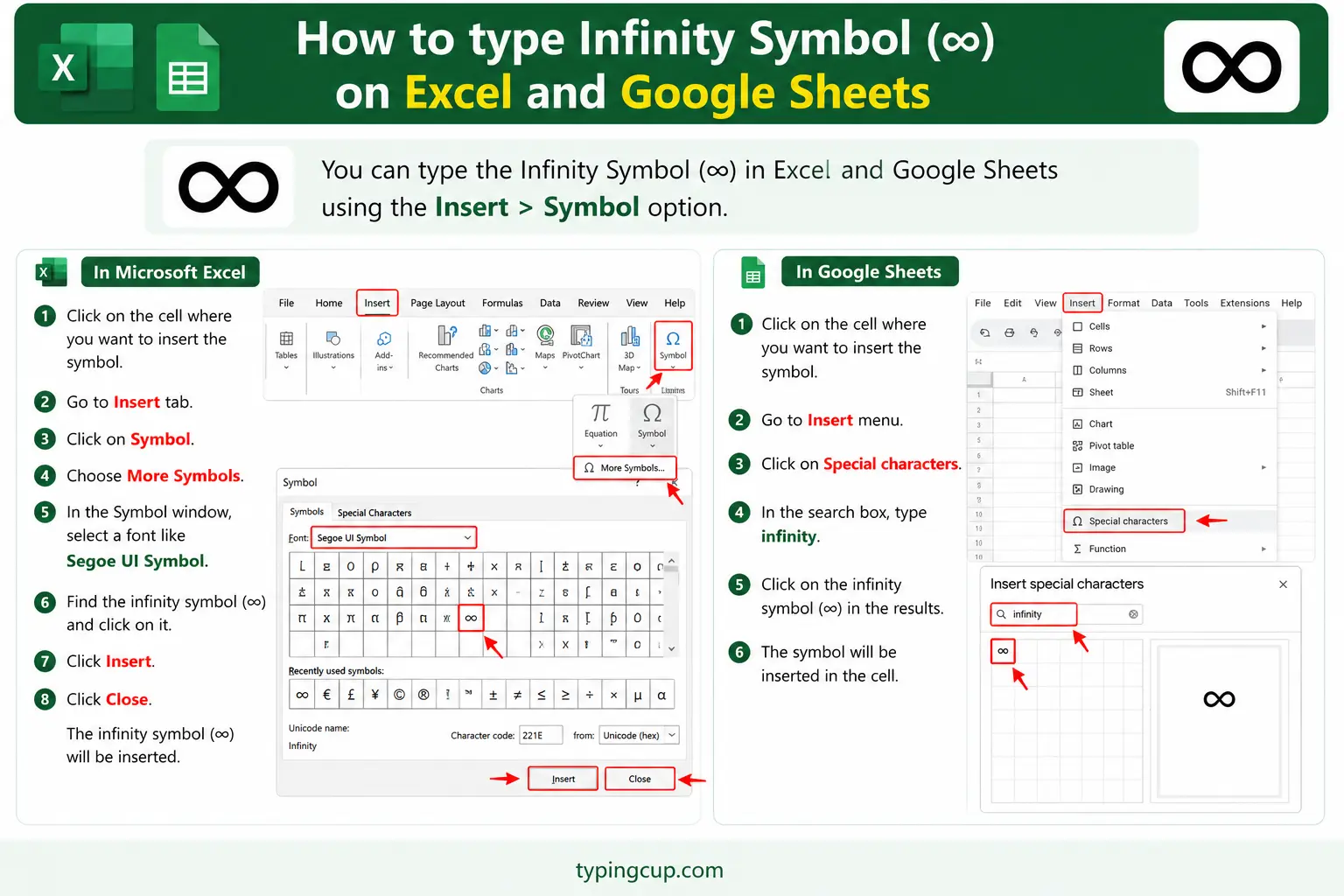Viewport: 1344px width, 896px height.
Task: Open the Insert menu in Google Sheets
Action: [x=1082, y=303]
